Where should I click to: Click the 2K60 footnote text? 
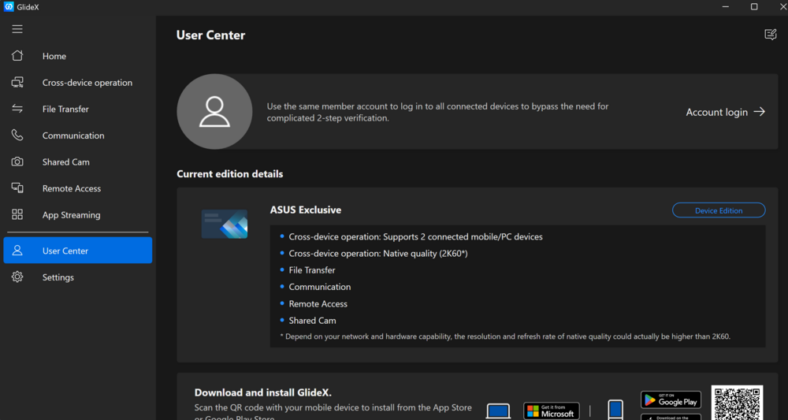pyautogui.click(x=505, y=337)
